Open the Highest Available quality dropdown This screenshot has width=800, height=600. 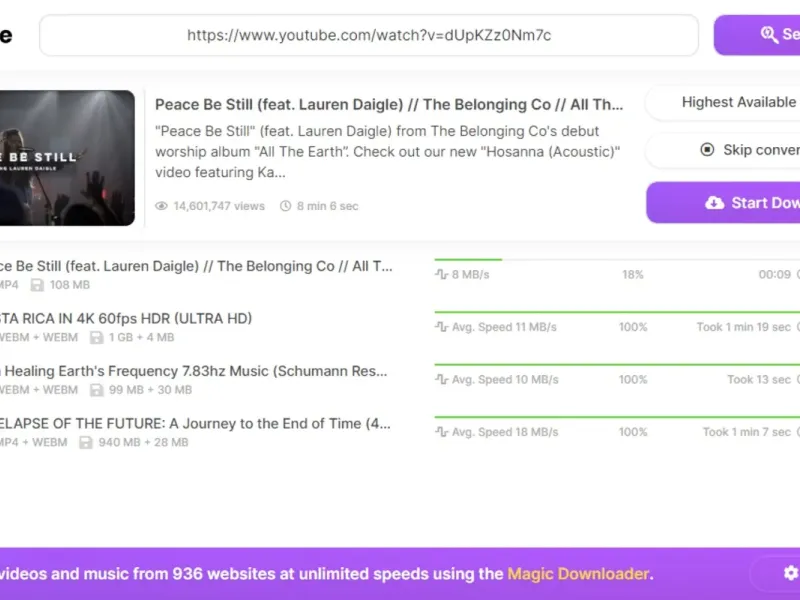tap(722, 103)
